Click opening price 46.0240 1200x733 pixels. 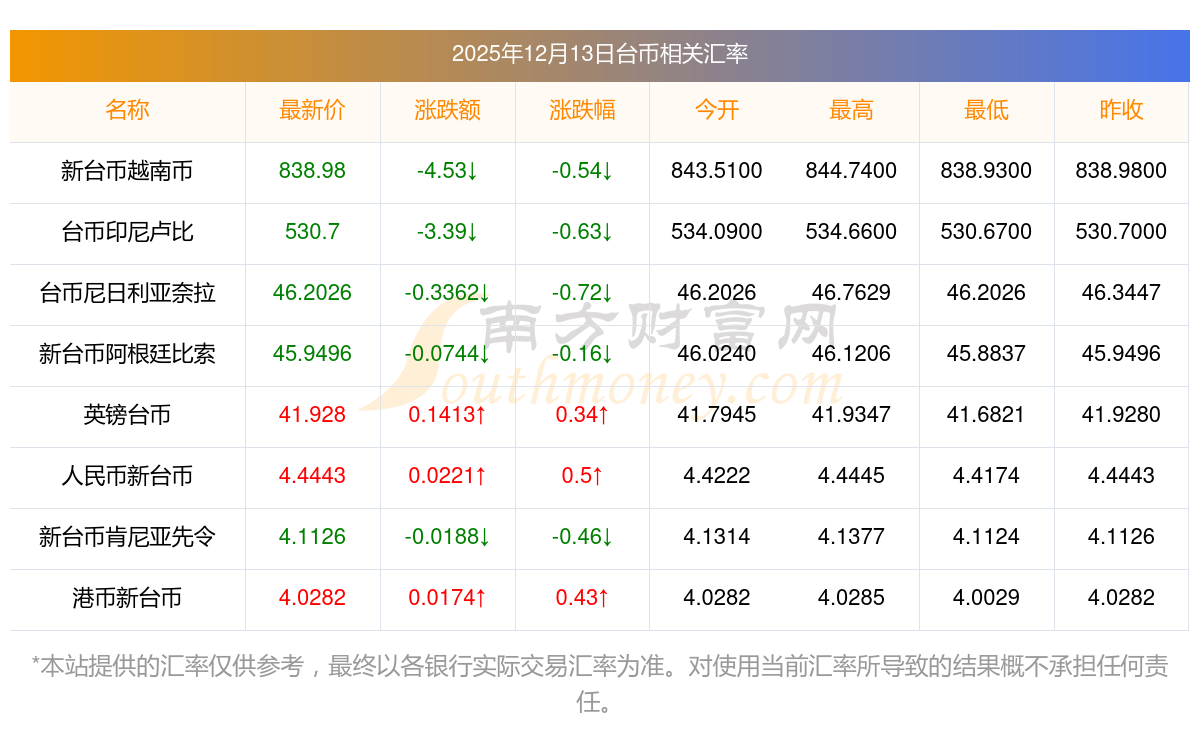click(x=717, y=354)
